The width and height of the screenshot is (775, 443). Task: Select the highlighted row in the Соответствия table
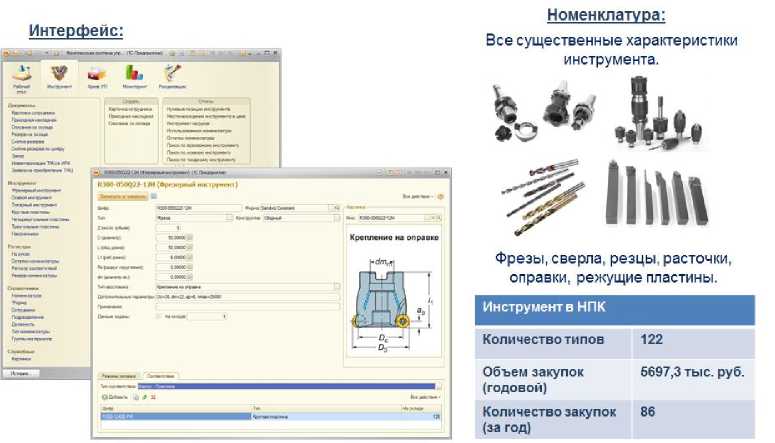(x=271, y=417)
